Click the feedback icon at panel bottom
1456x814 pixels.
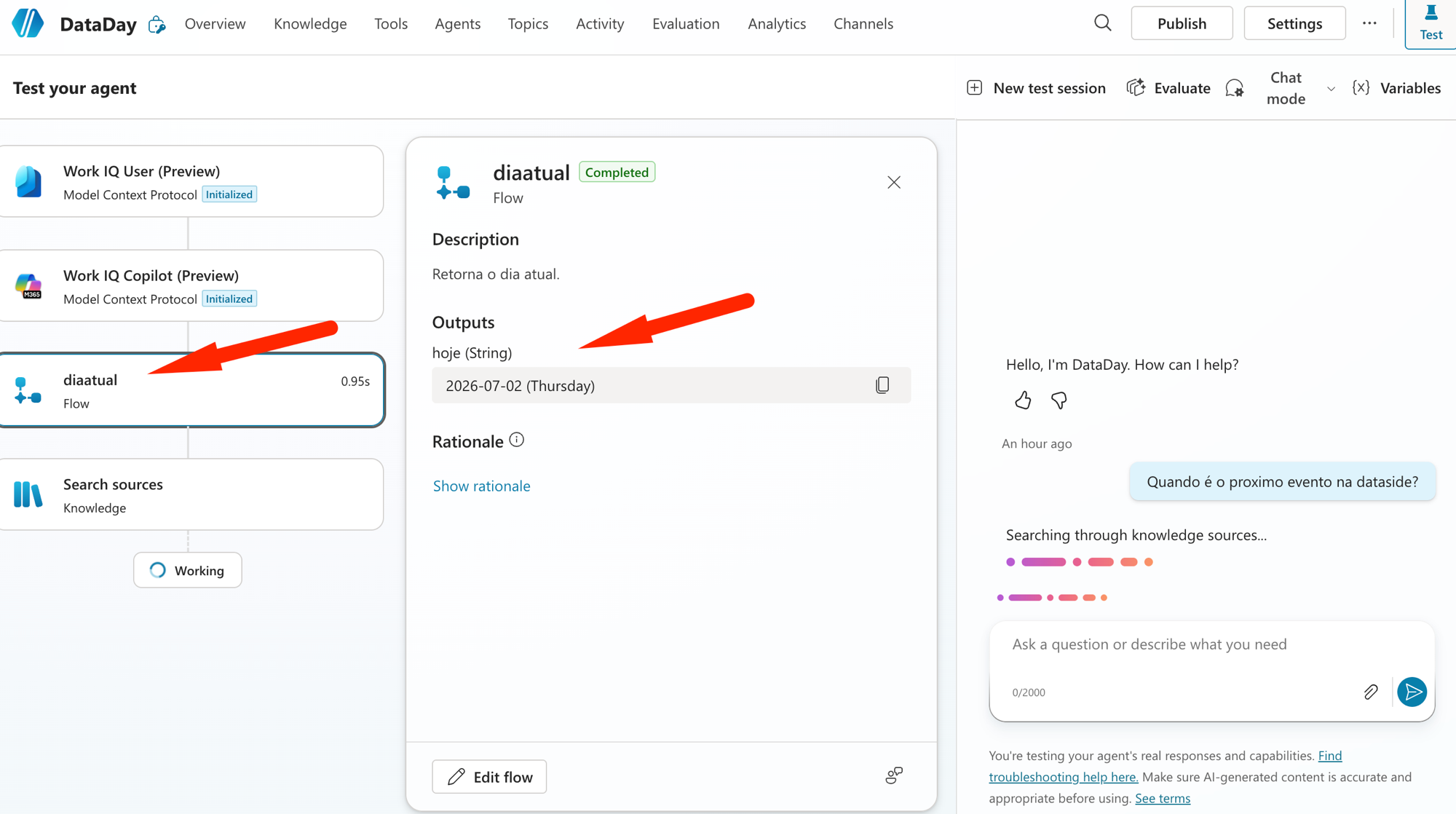894,775
